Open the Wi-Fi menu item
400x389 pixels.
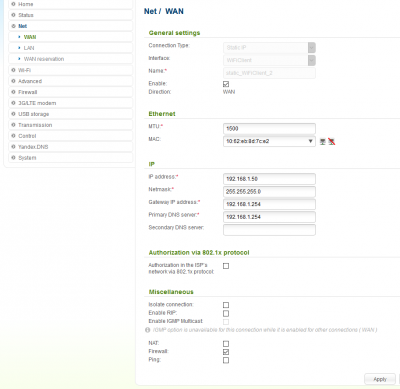click(x=70, y=70)
